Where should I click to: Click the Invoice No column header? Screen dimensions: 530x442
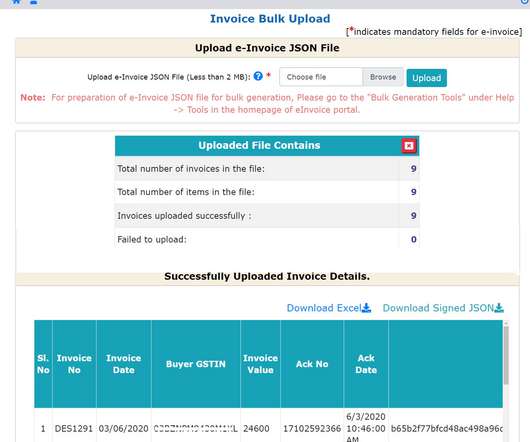click(x=74, y=364)
